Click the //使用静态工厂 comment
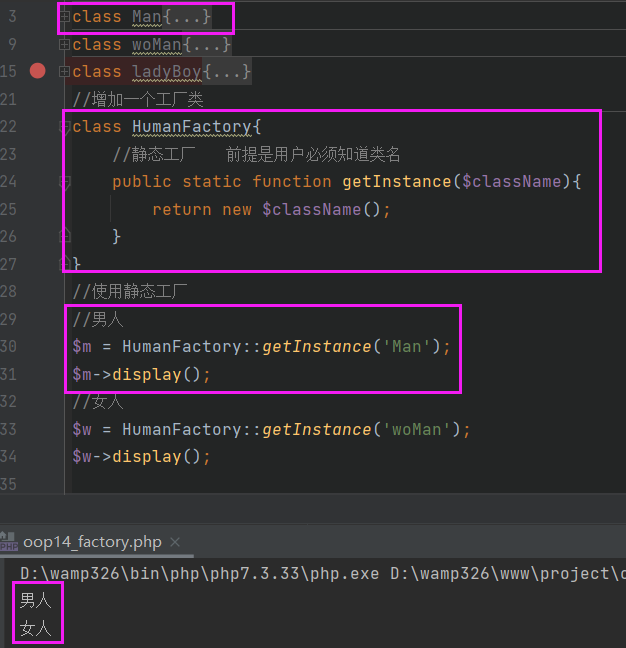Viewport: 626px width, 648px height. (130, 291)
